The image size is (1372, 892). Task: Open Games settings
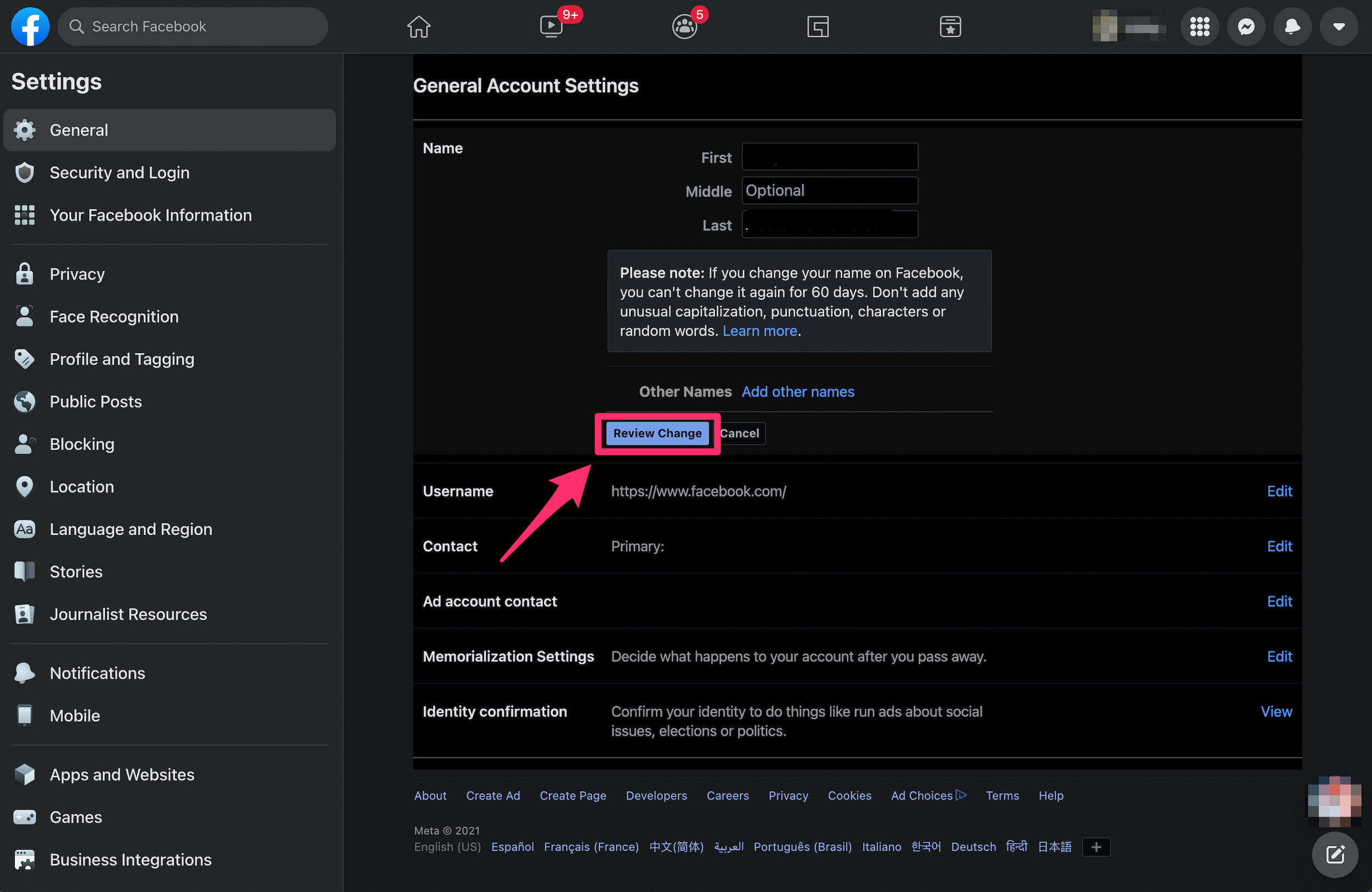[x=170, y=817]
